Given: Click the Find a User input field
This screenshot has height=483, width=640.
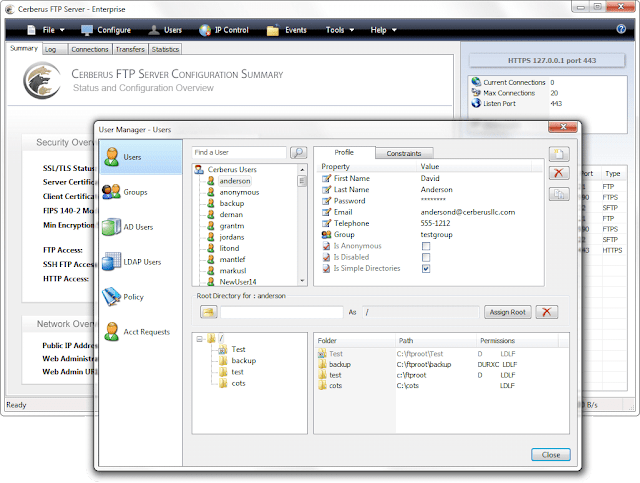Looking at the screenshot, I should pos(239,152).
